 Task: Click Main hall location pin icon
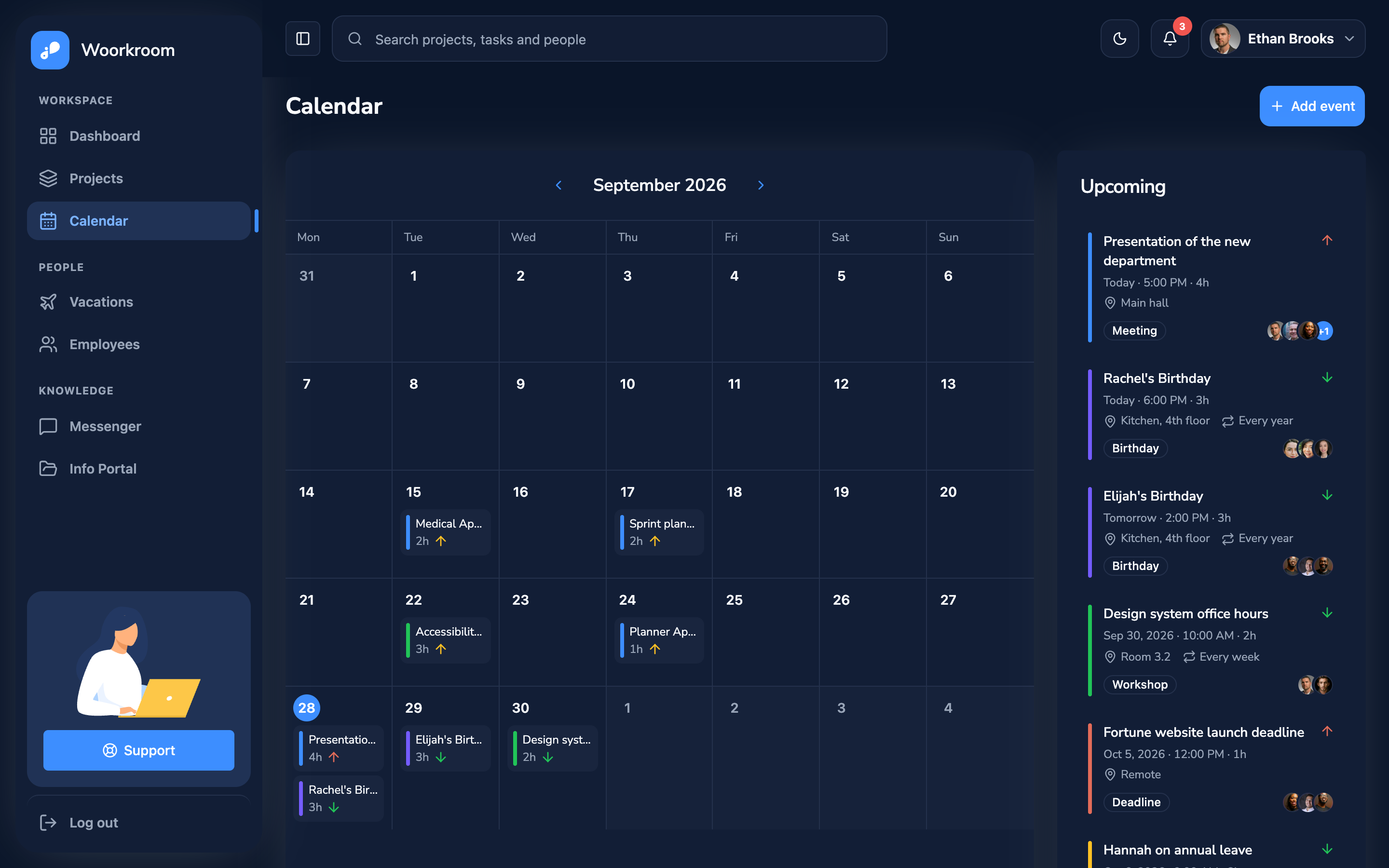(x=1110, y=303)
